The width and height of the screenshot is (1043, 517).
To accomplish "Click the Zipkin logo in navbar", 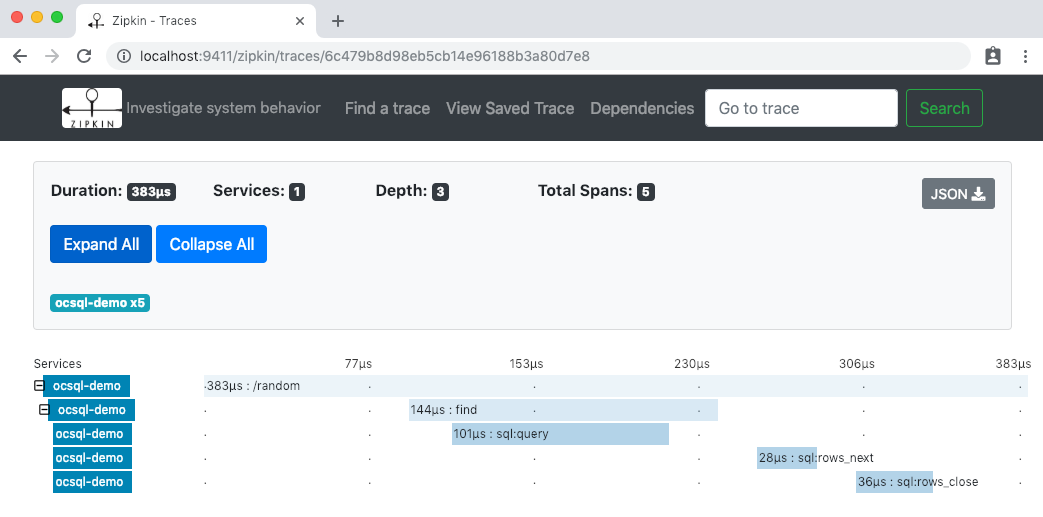I will (x=92, y=108).
